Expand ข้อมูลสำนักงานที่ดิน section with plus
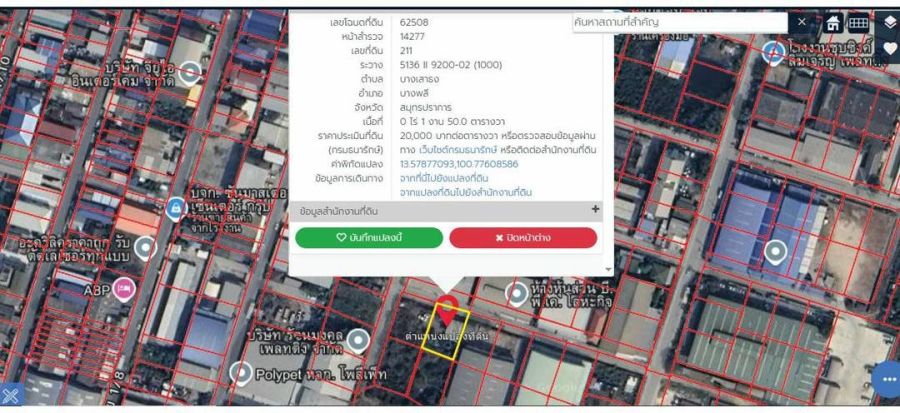 595,210
